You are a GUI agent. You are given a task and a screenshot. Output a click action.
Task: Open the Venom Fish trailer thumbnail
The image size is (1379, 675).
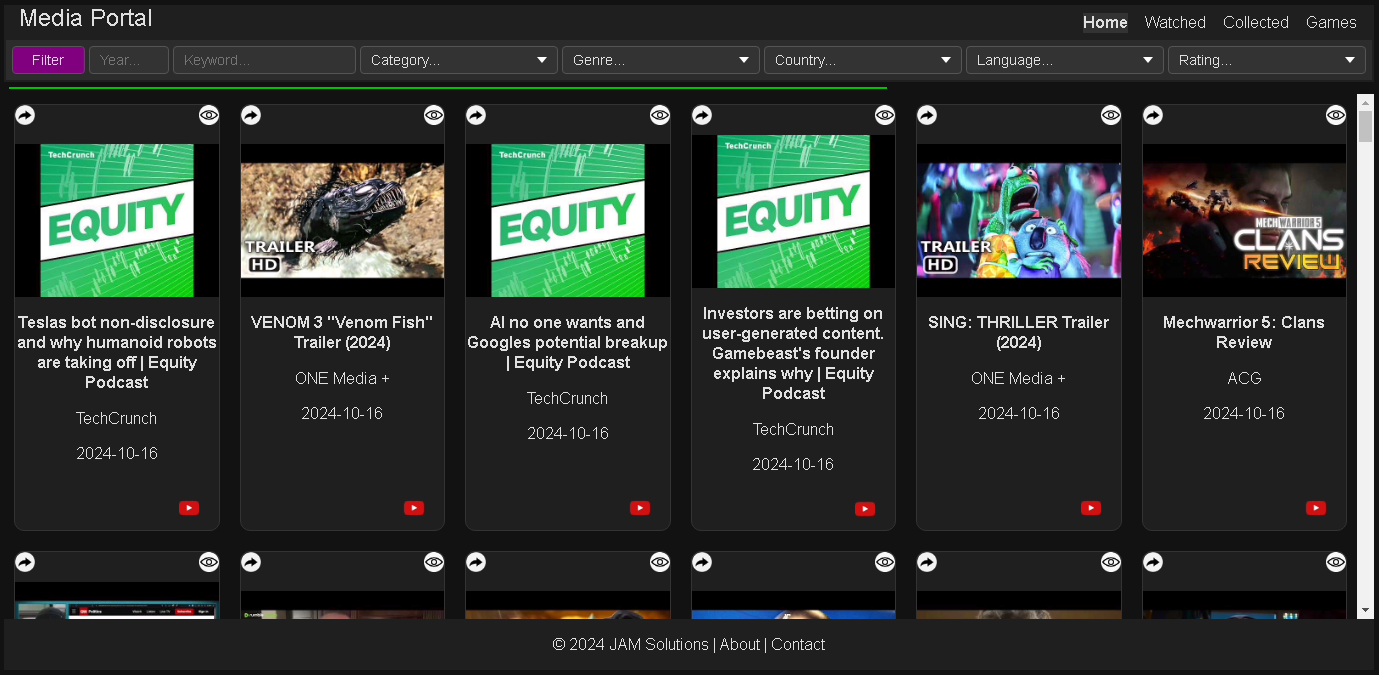pyautogui.click(x=342, y=220)
